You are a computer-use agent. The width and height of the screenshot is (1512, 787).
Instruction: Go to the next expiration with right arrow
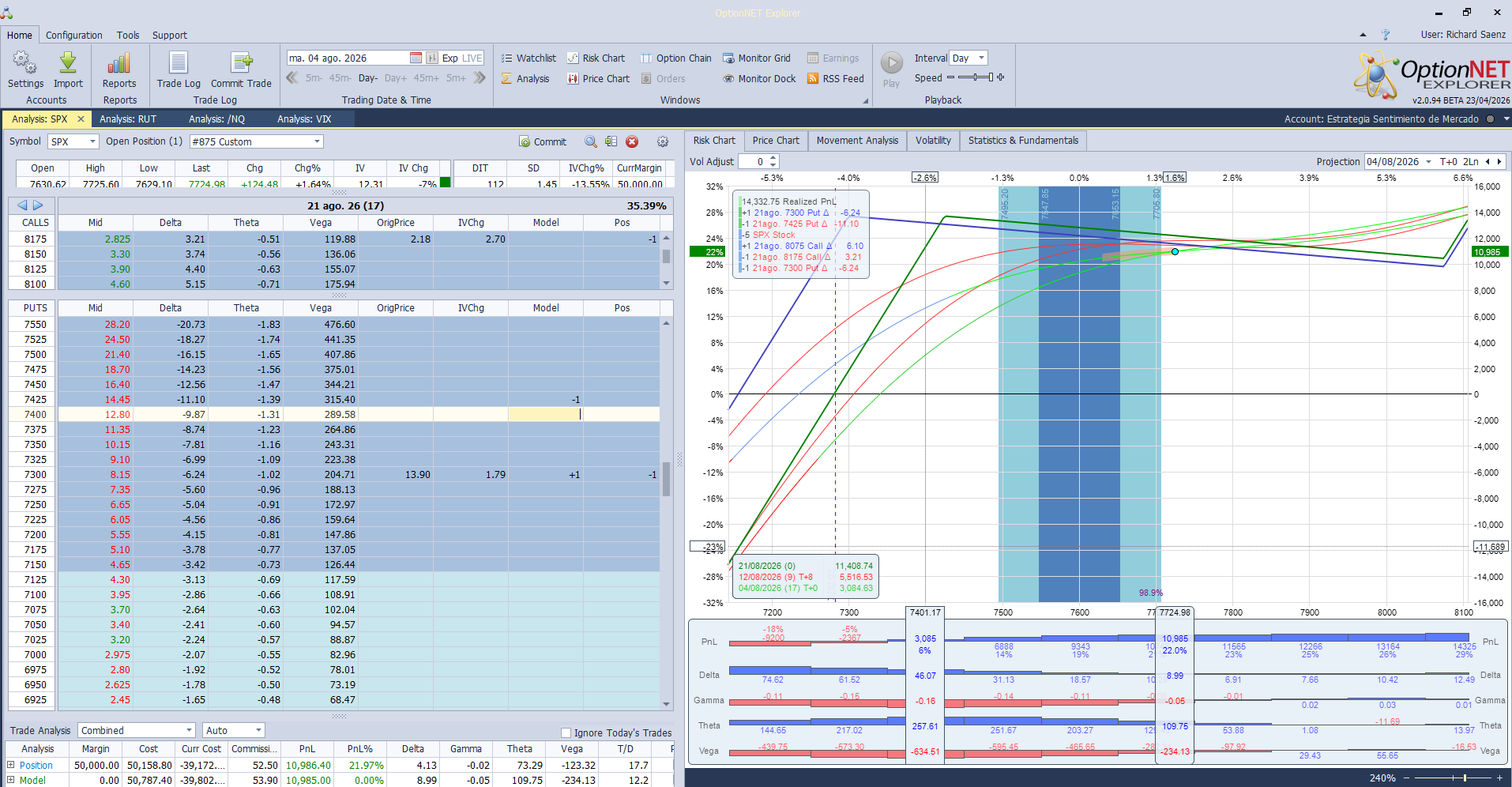pos(38,205)
